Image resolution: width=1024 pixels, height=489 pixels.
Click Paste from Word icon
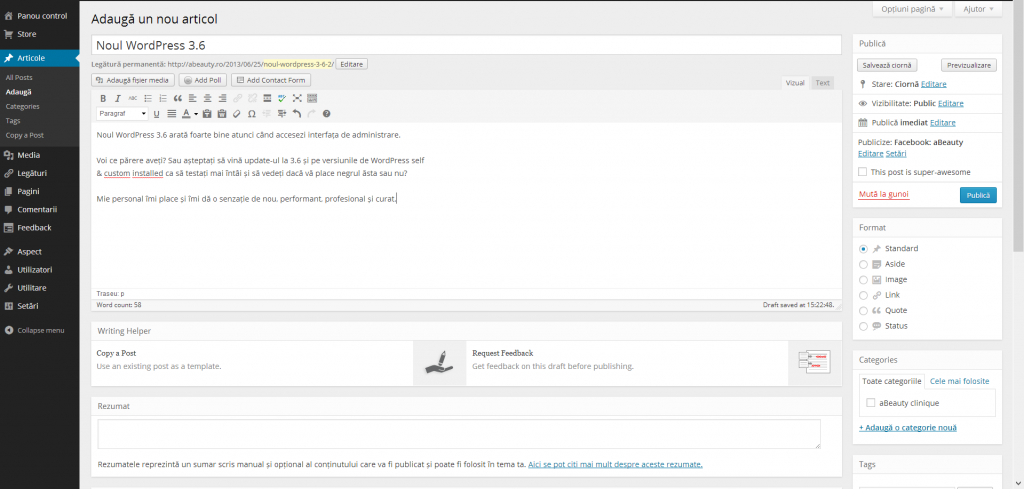(x=221, y=114)
